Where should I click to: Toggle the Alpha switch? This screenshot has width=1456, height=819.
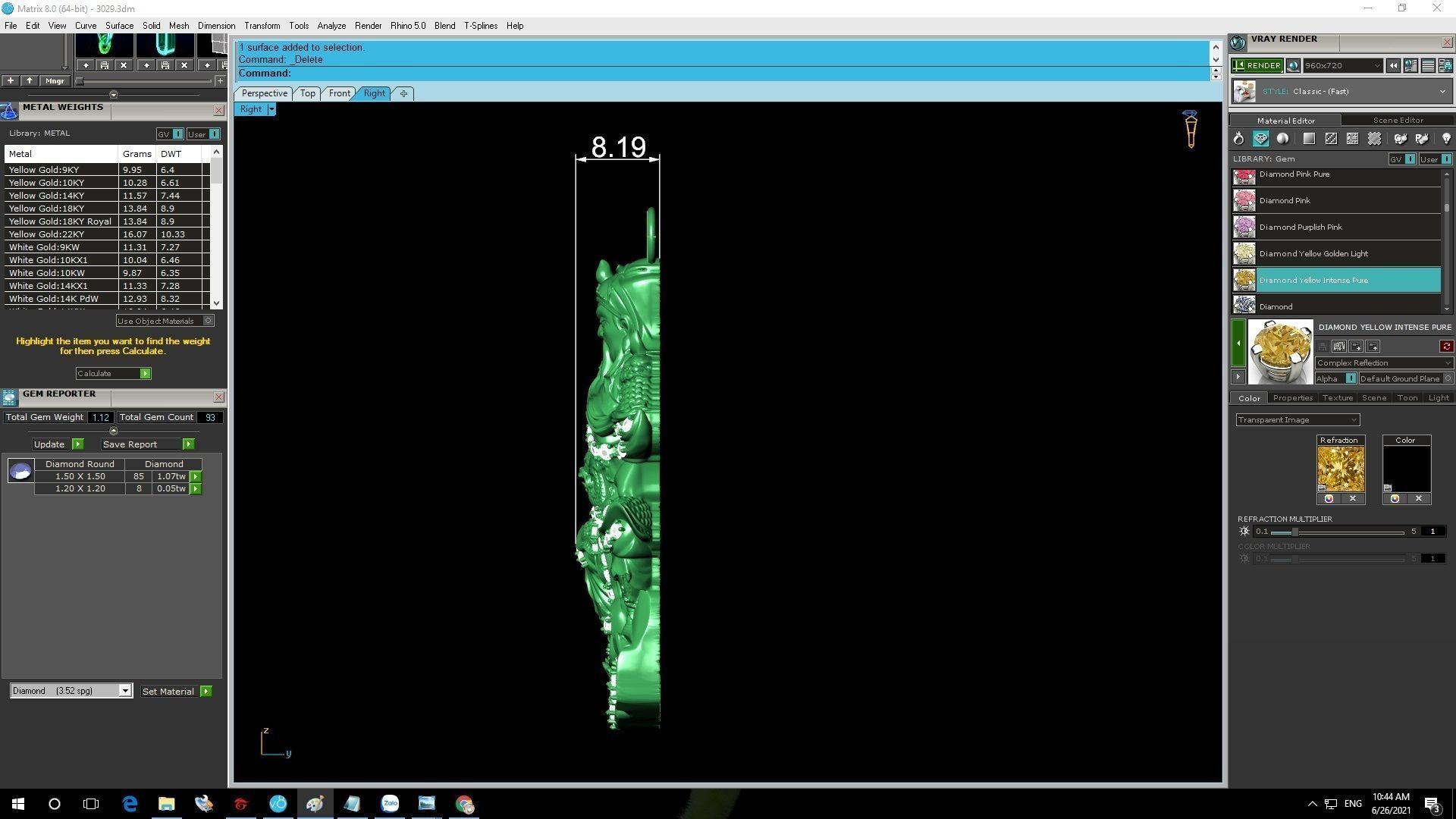point(1351,378)
